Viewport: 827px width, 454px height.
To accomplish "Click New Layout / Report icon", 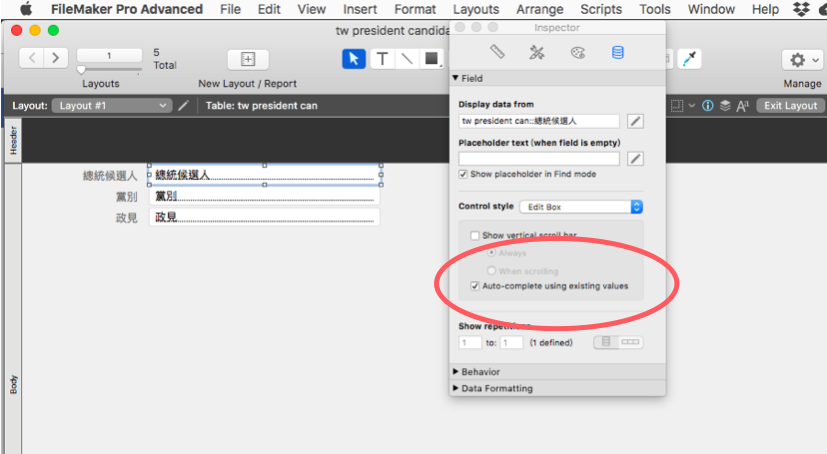I will pos(248,59).
